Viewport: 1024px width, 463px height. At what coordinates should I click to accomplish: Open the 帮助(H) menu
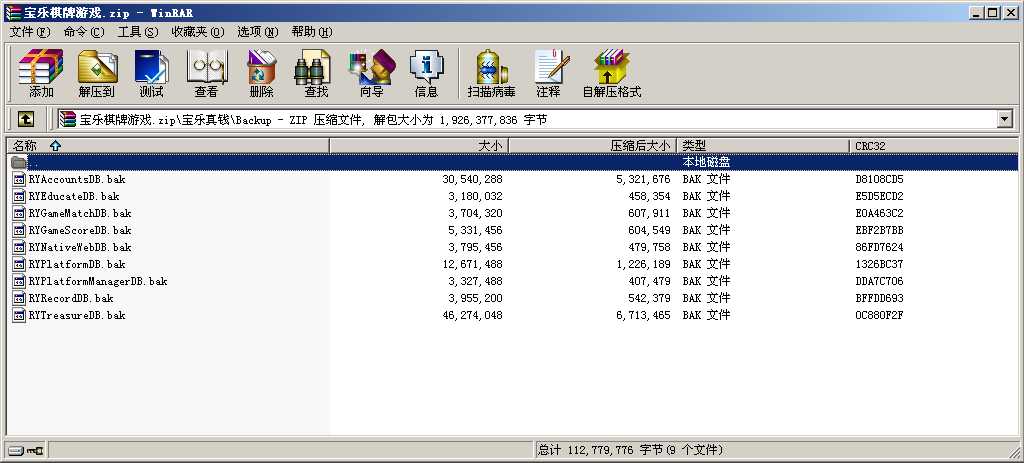pos(312,31)
